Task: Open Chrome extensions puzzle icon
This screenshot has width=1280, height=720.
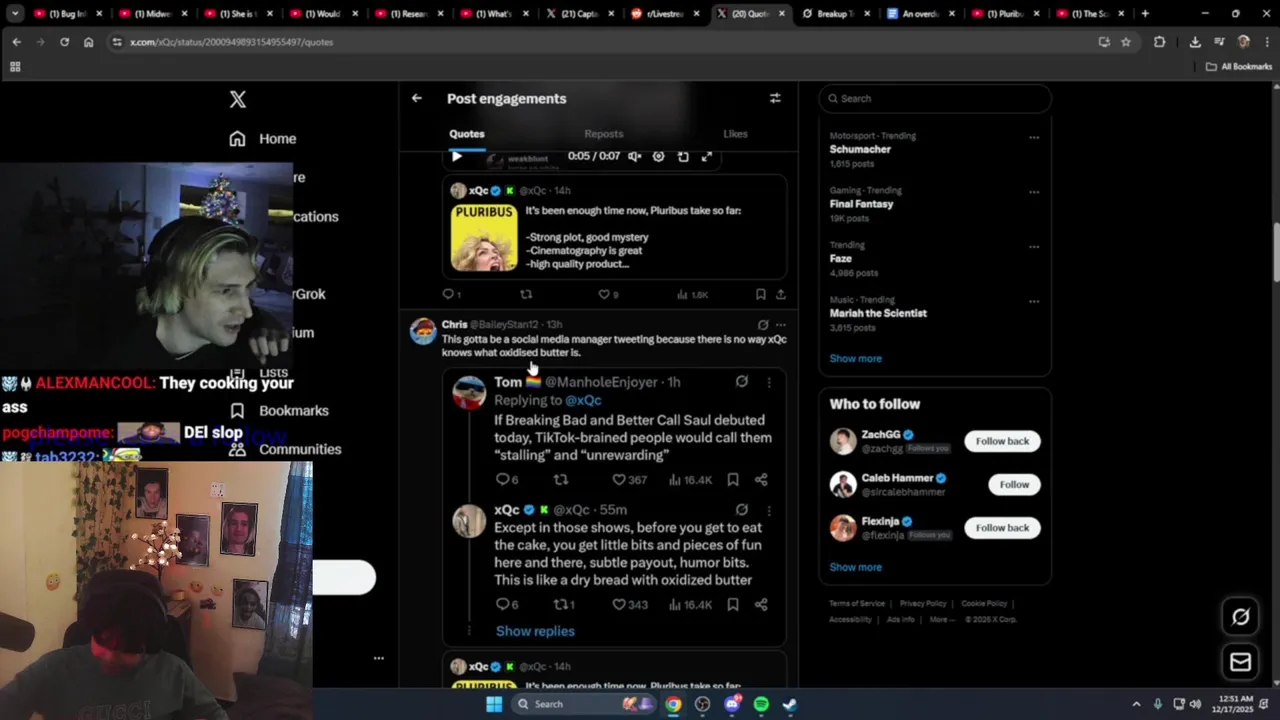Action: 1160,42
